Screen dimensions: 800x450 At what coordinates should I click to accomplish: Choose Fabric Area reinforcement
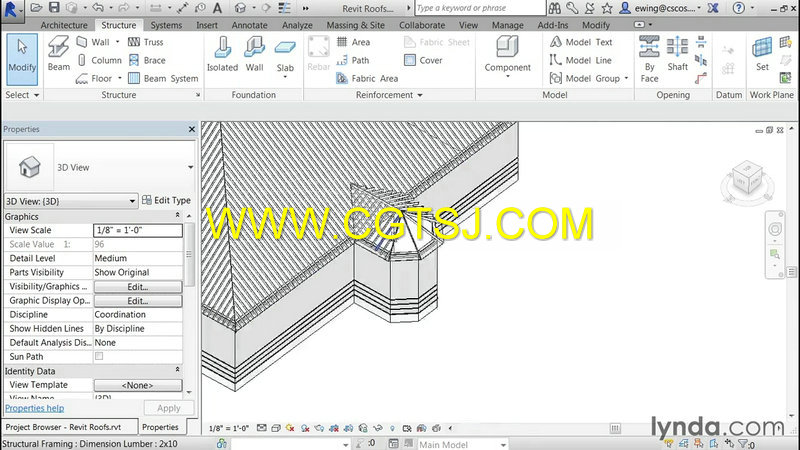pyautogui.click(x=367, y=79)
